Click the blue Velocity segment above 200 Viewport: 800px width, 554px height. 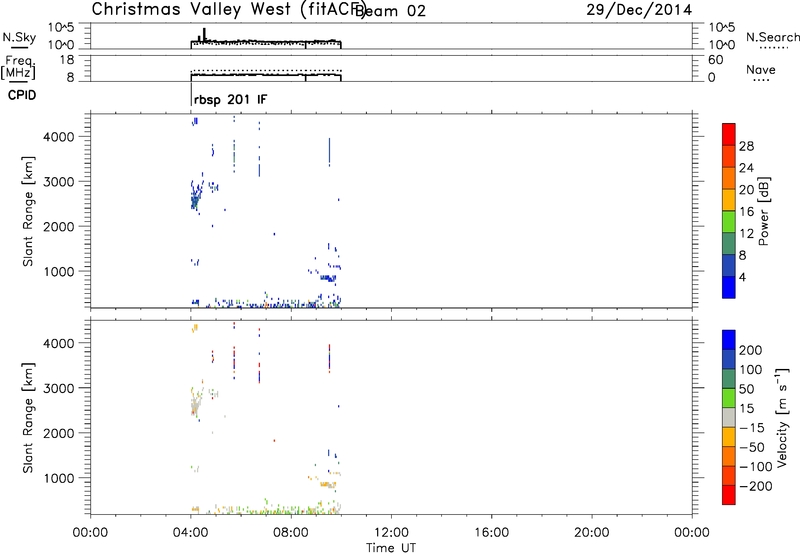pyautogui.click(x=729, y=340)
